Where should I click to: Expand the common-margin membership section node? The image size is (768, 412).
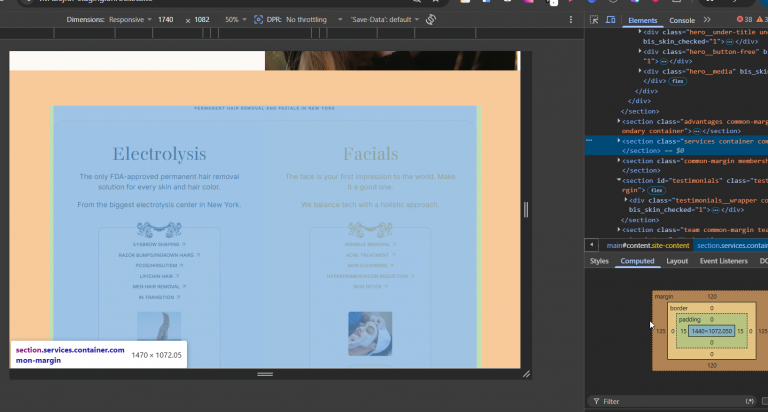tap(619, 161)
